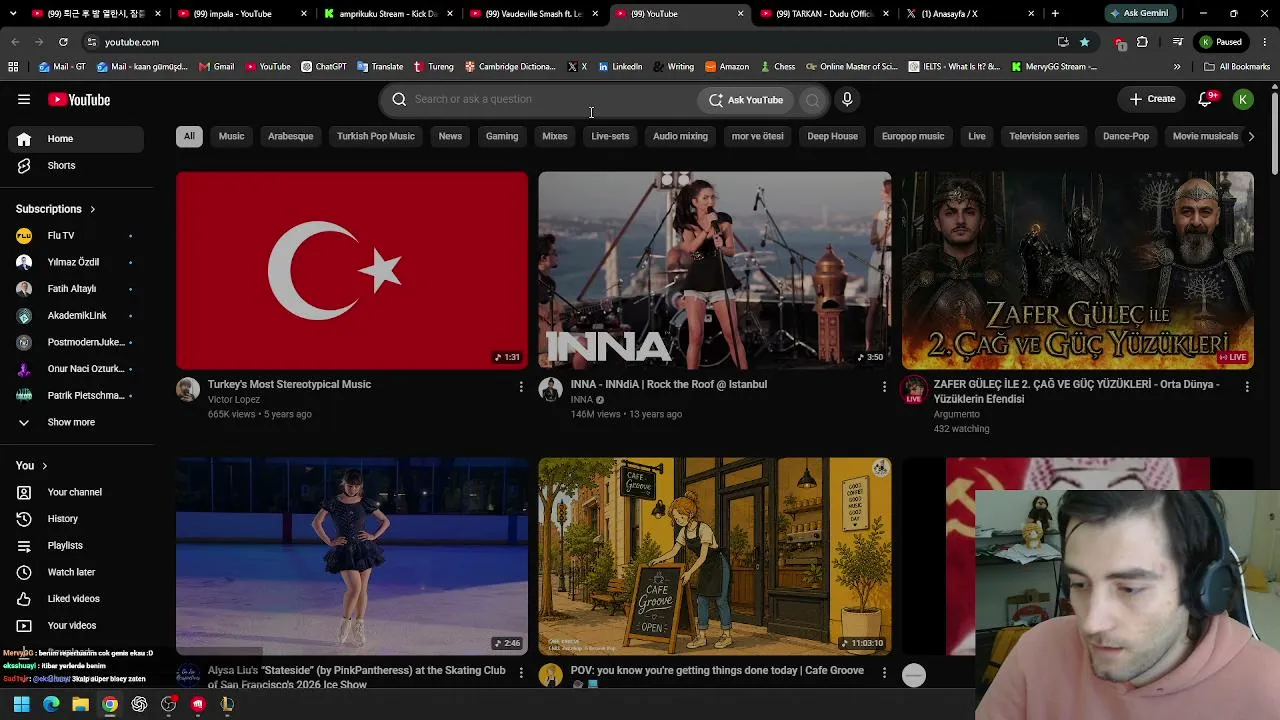The width and height of the screenshot is (1280, 720).
Task: Open the Chrome apps grid in bookmarks bar
Action: [x=13, y=67]
